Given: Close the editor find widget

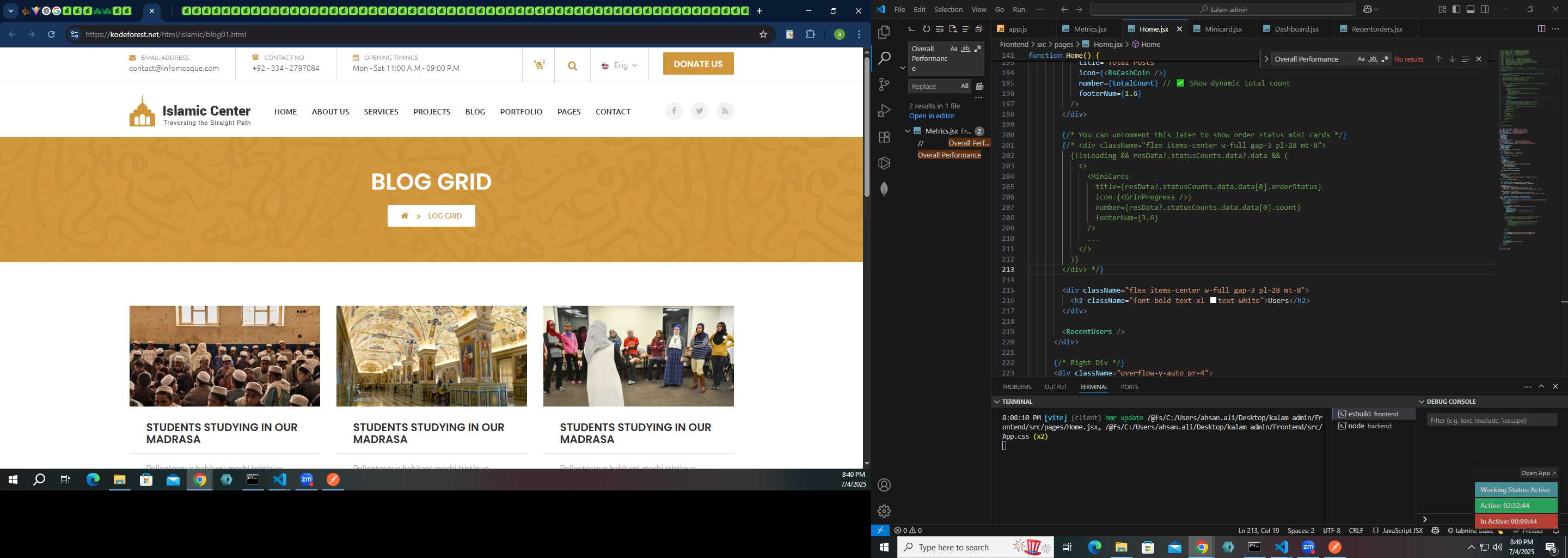Looking at the screenshot, I should click(1479, 59).
